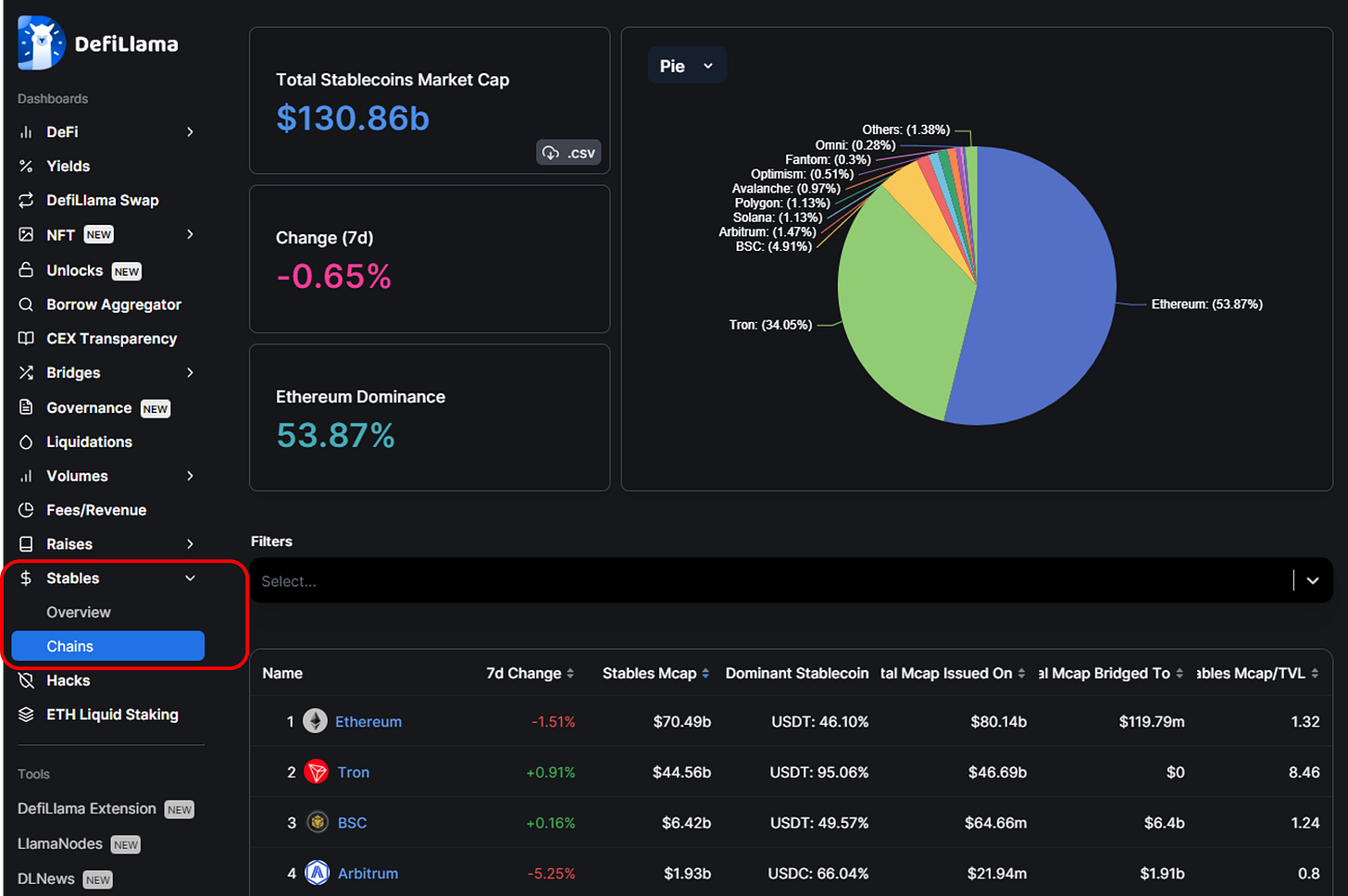Click the DeFi bar chart icon

(26, 132)
